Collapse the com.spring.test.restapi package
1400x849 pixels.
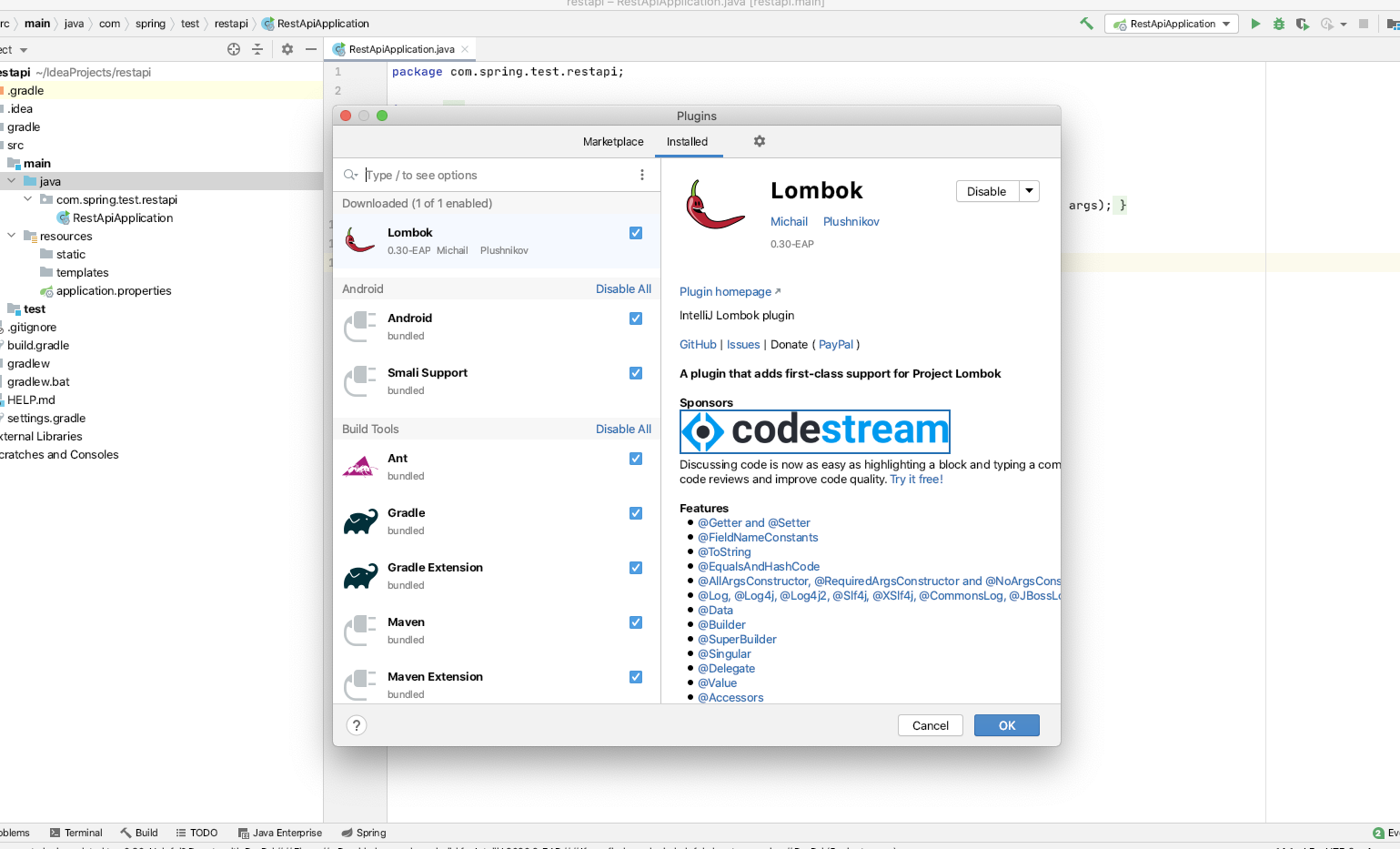(28, 199)
